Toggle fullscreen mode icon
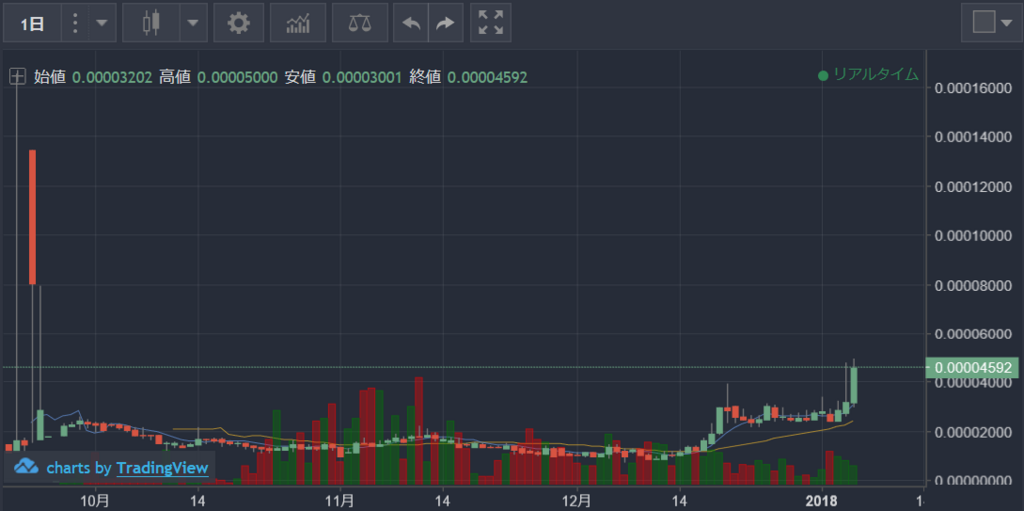The width and height of the screenshot is (1024, 511). point(490,23)
